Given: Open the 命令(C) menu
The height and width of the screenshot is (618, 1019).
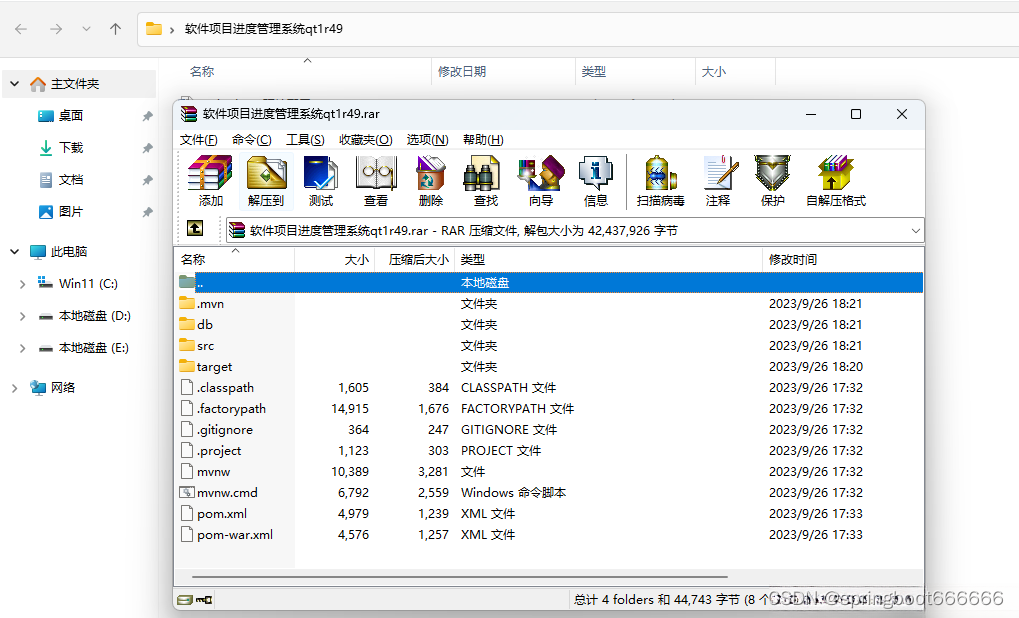Looking at the screenshot, I should [x=252, y=140].
